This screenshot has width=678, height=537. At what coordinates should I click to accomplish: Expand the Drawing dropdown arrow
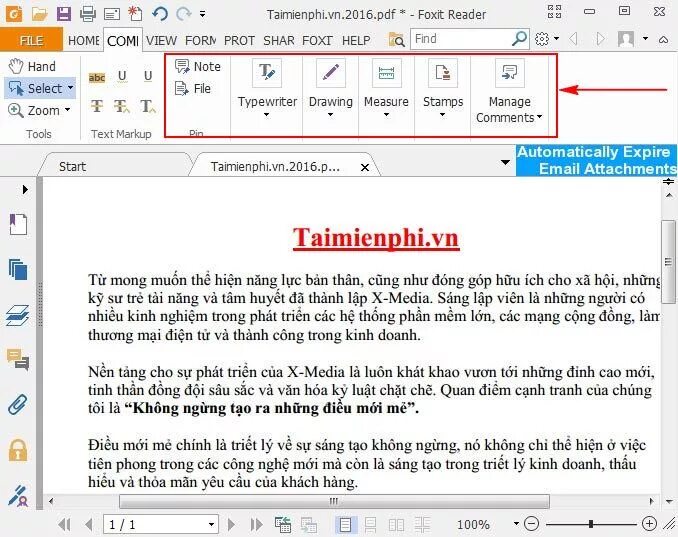(x=330, y=115)
